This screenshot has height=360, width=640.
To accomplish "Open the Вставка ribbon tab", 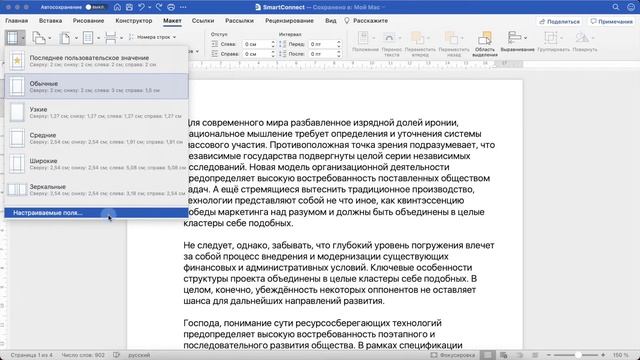I will point(51,20).
